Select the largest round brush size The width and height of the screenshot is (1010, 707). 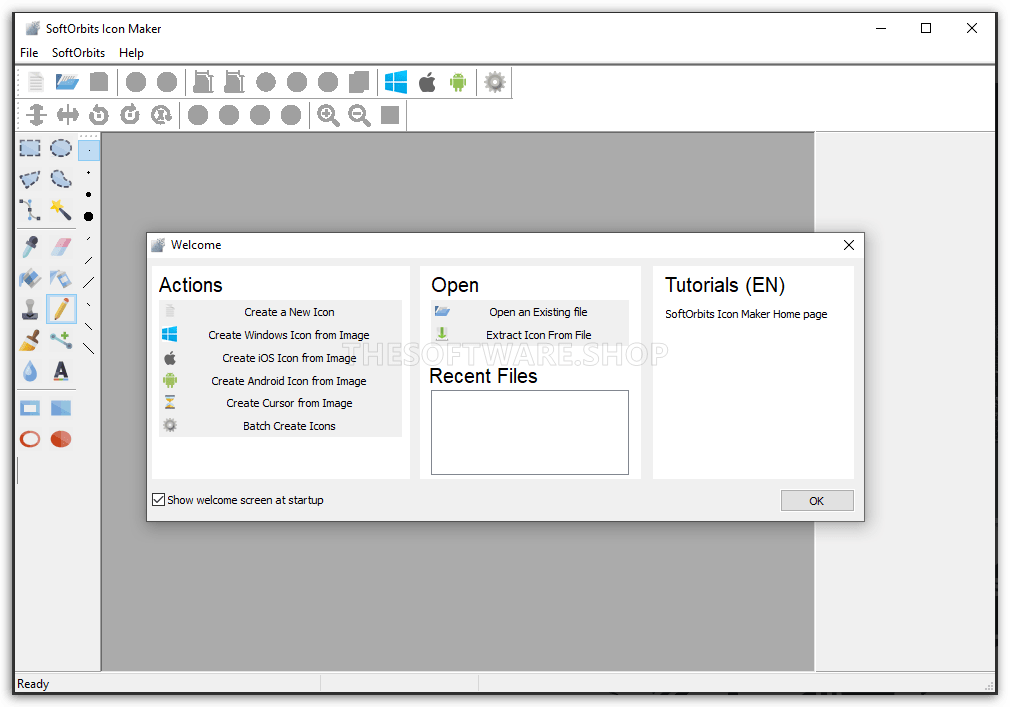89,216
